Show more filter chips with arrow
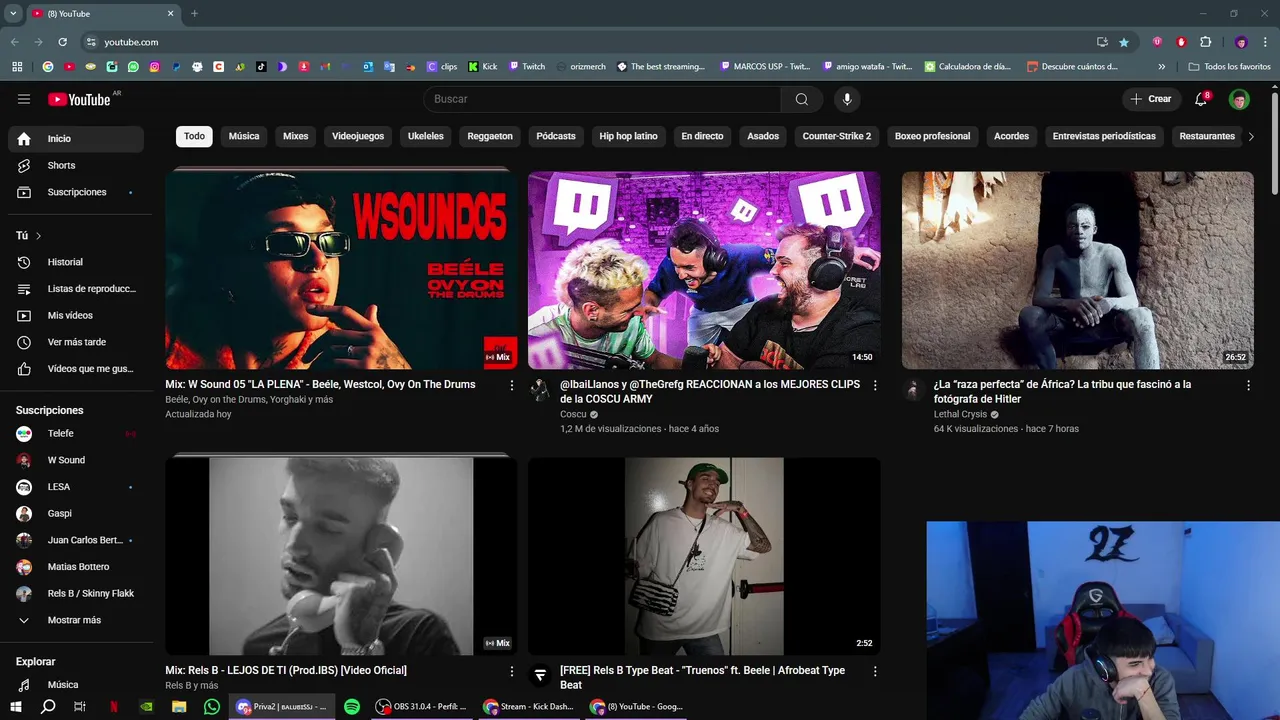Viewport: 1280px width, 720px height. coord(1251,136)
